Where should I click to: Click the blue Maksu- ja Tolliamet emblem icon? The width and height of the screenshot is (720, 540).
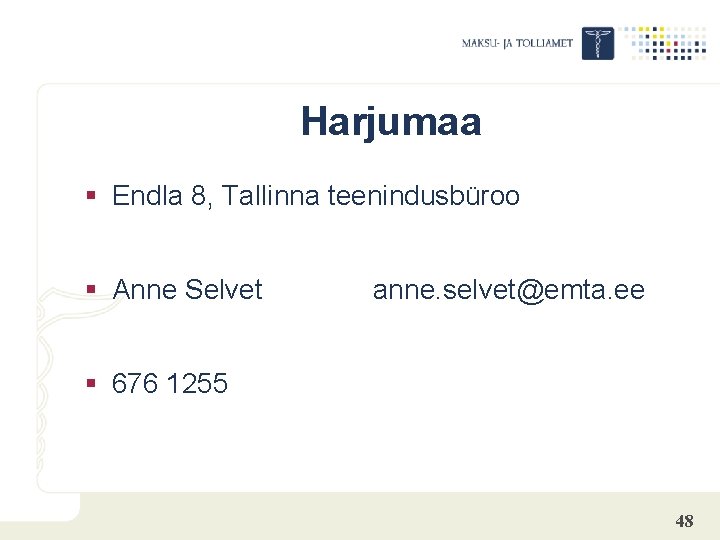597,43
